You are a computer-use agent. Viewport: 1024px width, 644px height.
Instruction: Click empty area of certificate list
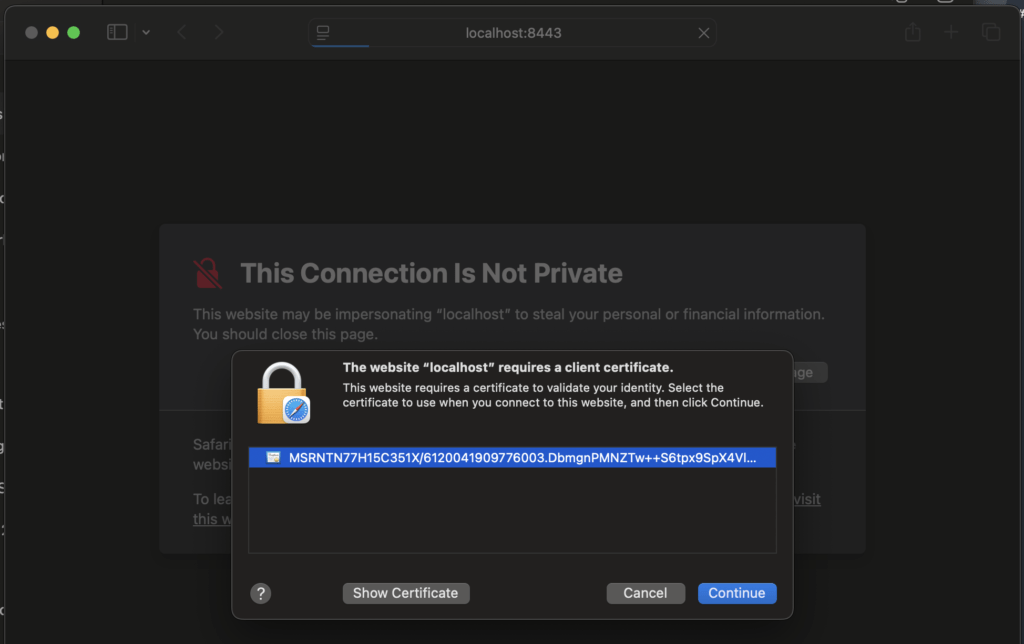pos(513,509)
